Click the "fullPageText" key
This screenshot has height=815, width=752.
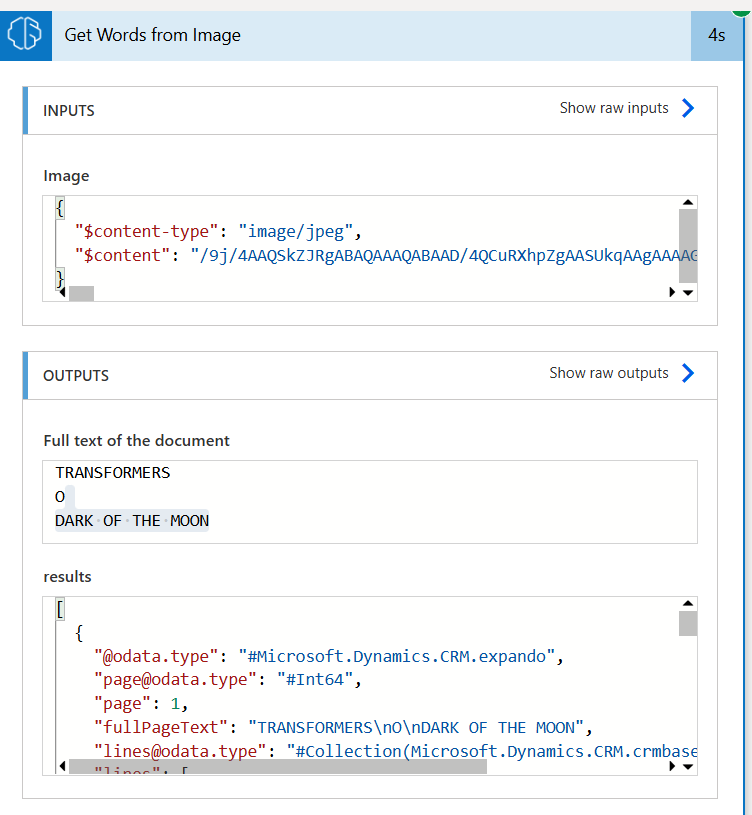[161, 728]
